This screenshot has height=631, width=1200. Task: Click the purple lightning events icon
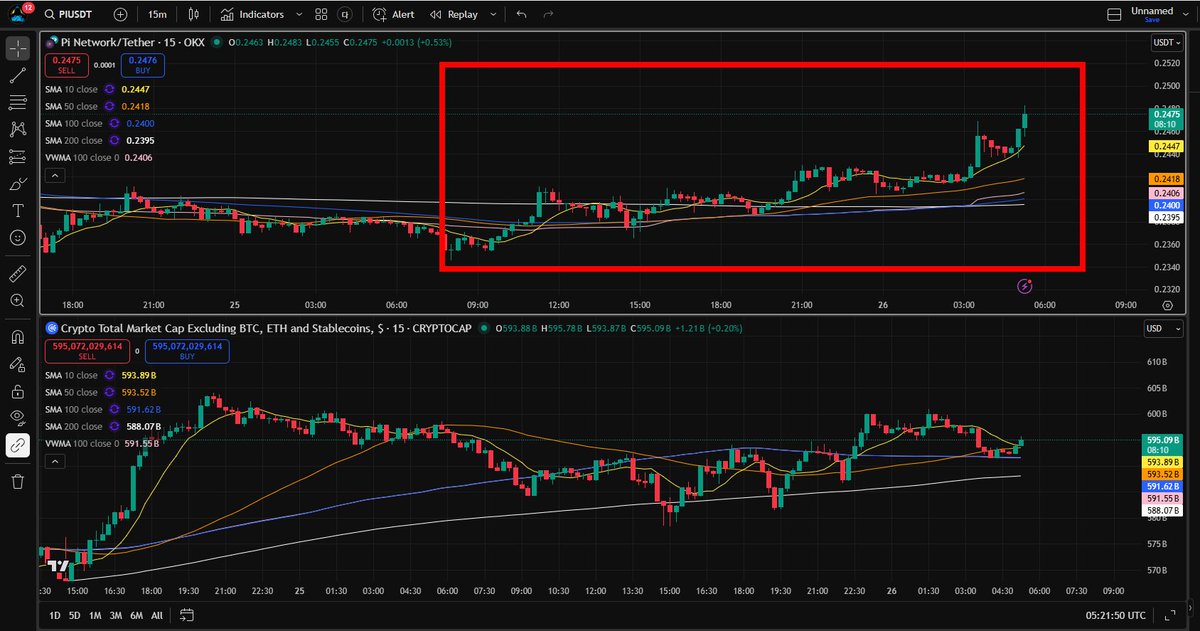pyautogui.click(x=1024, y=286)
